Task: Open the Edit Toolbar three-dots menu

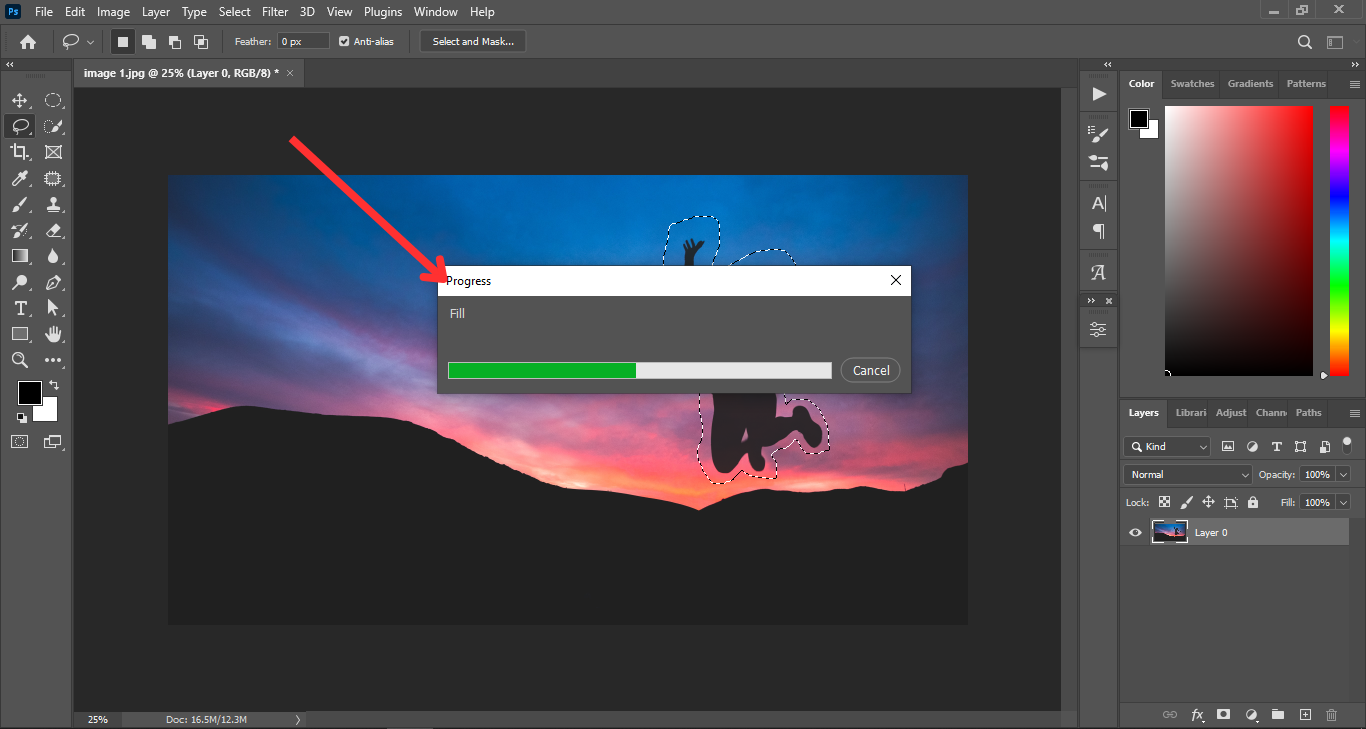Action: [x=53, y=360]
